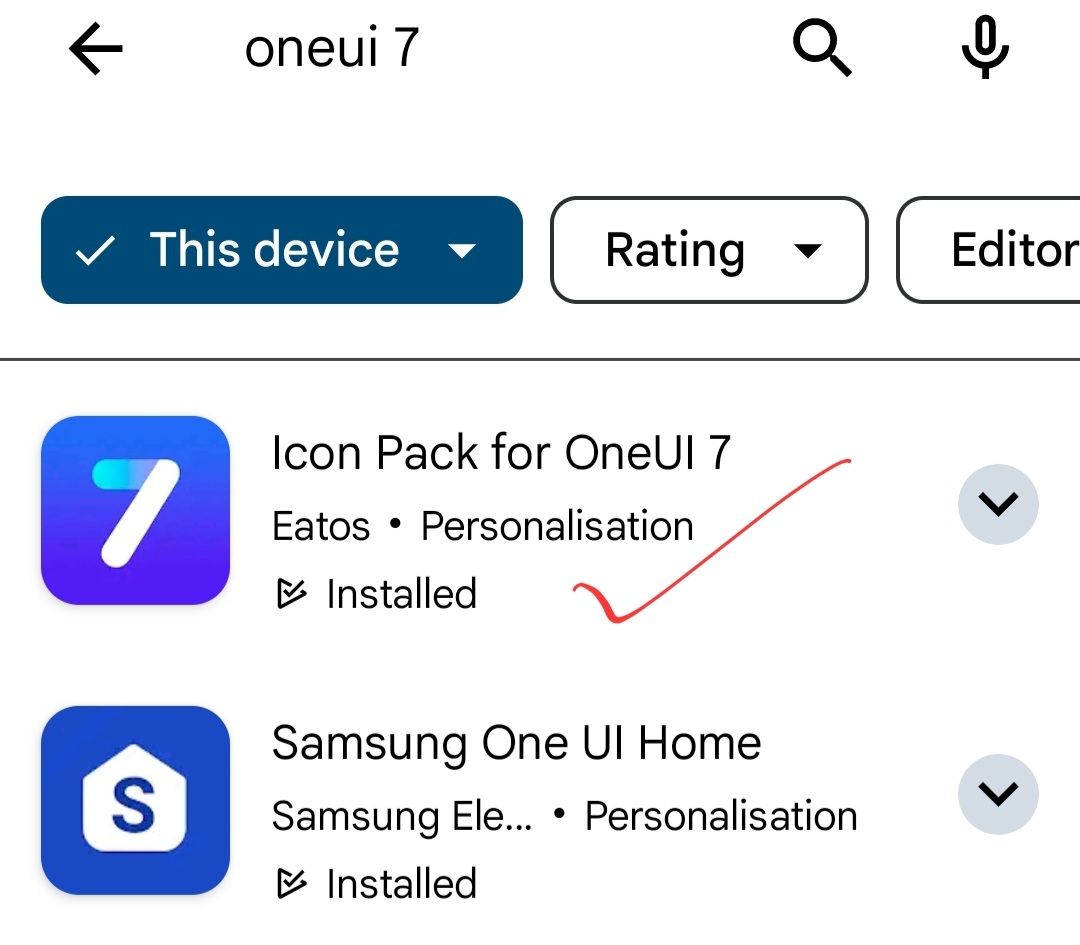Tap Samsung Electronics developer link
Screen dimensions: 1080x945
tap(398, 815)
